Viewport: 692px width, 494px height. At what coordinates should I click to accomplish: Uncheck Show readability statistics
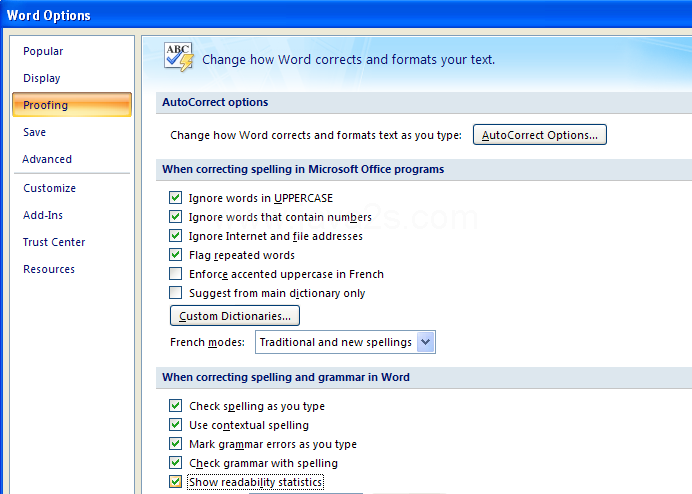pos(175,481)
